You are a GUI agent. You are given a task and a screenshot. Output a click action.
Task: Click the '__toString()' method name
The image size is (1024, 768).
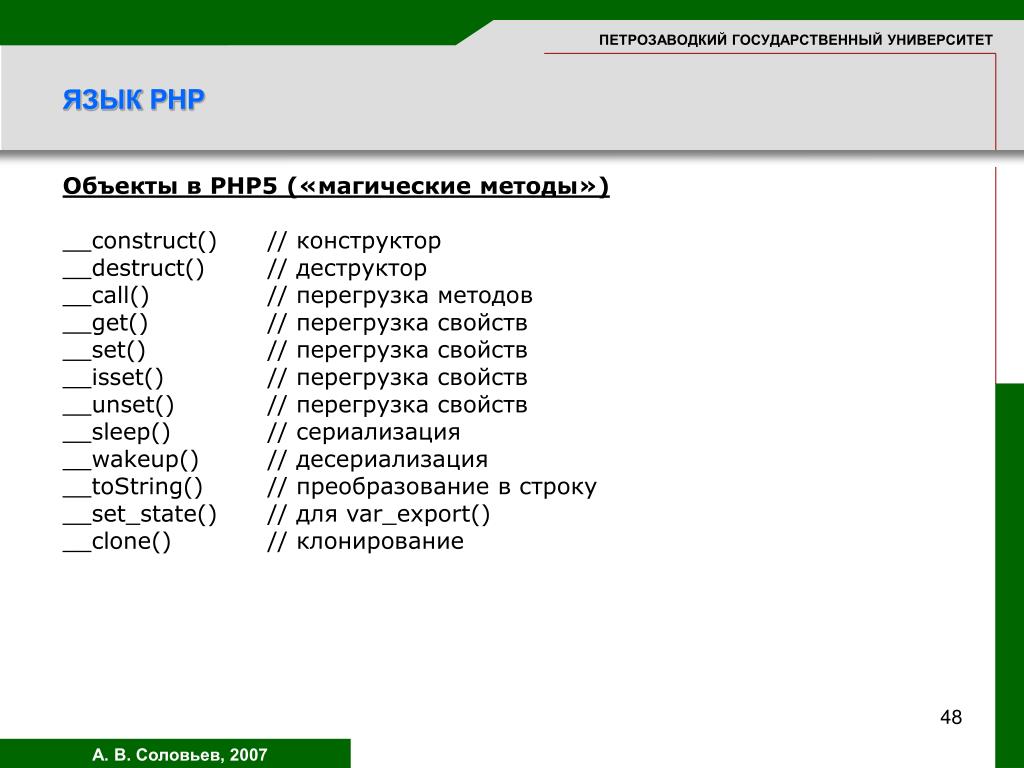click(133, 487)
